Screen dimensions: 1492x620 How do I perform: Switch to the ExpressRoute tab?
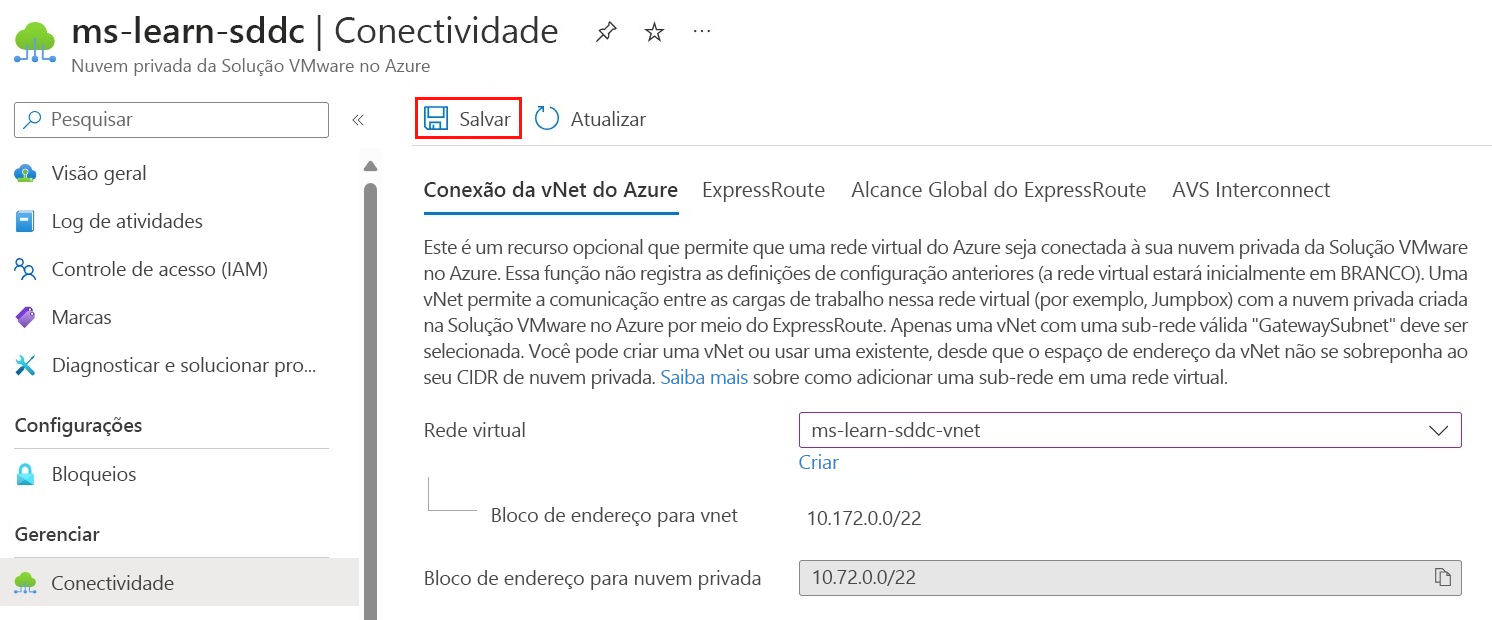(763, 189)
